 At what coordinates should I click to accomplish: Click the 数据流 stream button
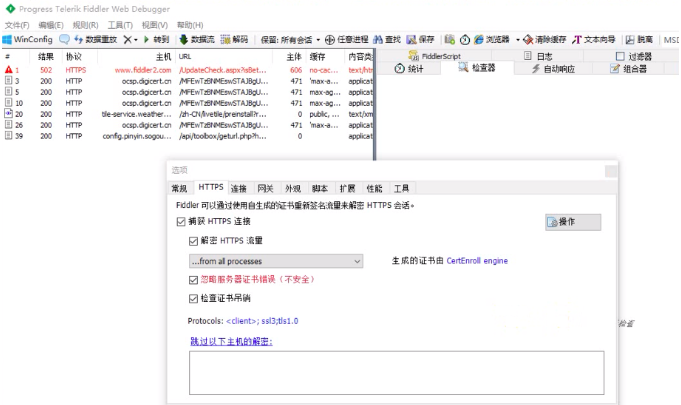point(197,40)
